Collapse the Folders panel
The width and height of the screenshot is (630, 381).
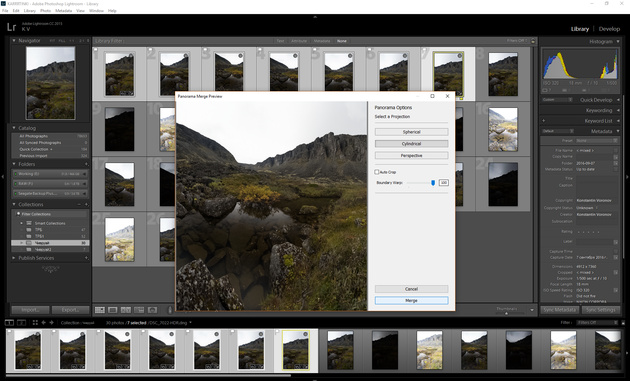pos(14,164)
